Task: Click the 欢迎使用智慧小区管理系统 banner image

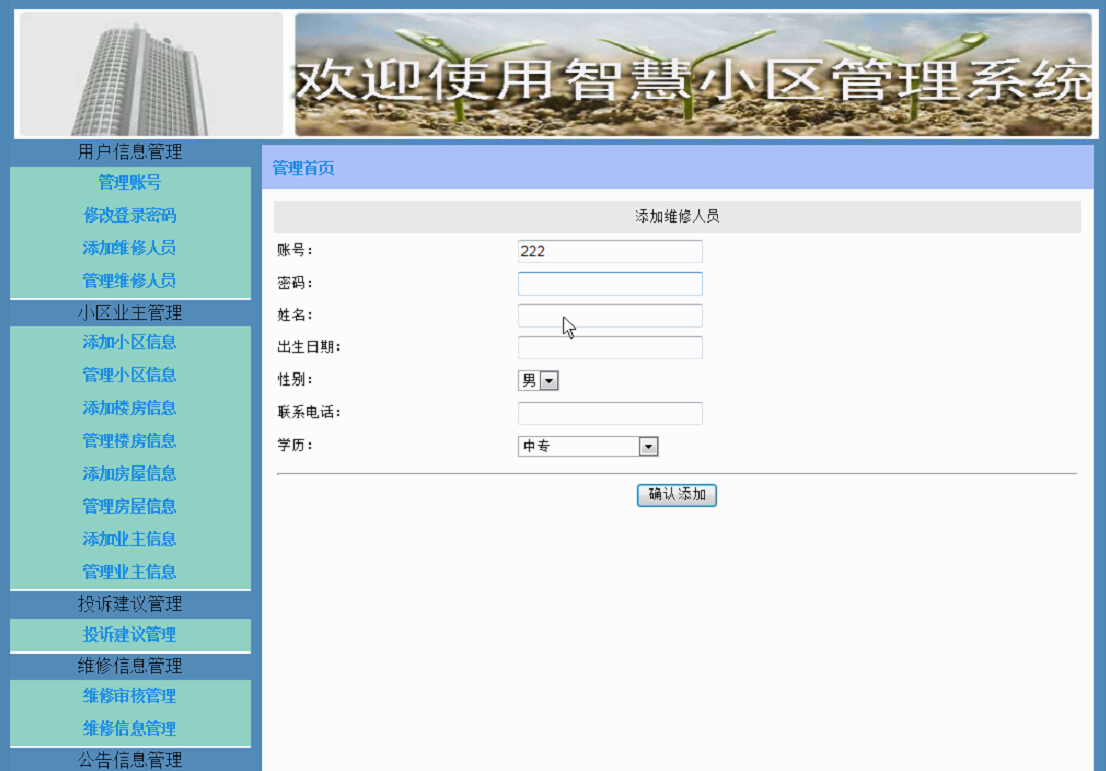Action: (x=693, y=74)
